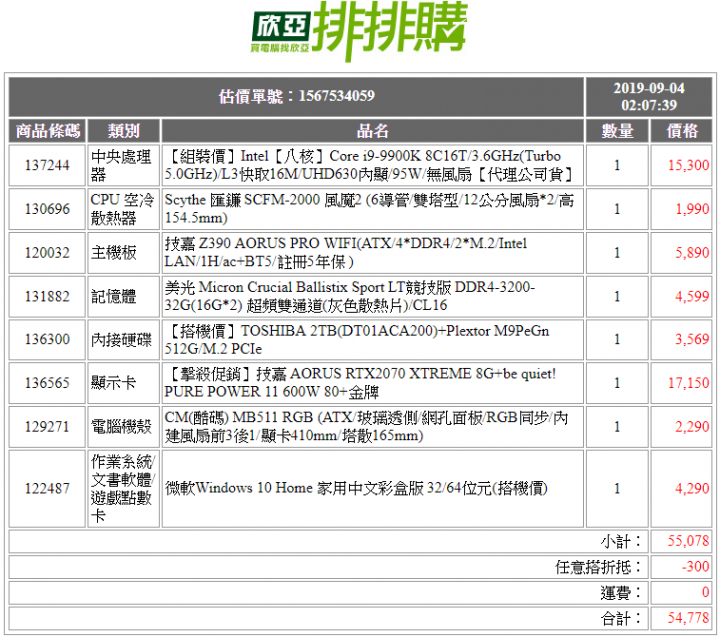Click the price 1,990
The height and width of the screenshot is (637, 720).
tap(692, 209)
